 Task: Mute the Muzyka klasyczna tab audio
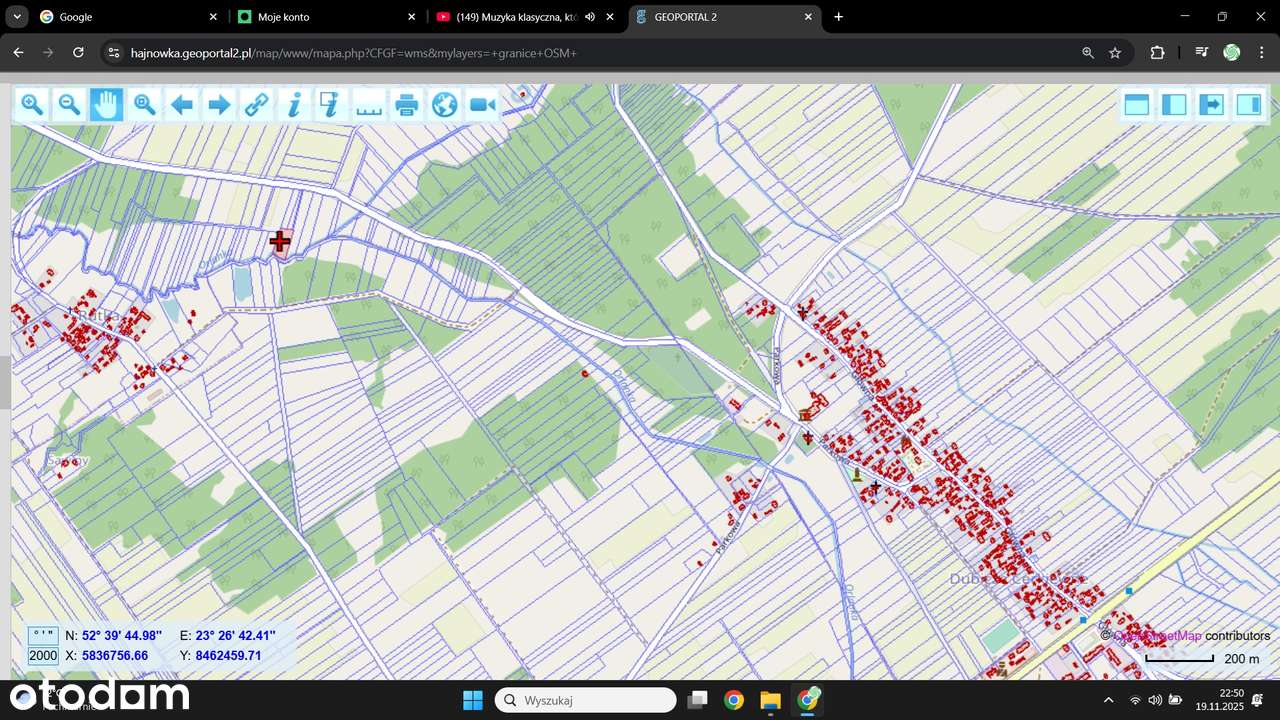point(590,17)
